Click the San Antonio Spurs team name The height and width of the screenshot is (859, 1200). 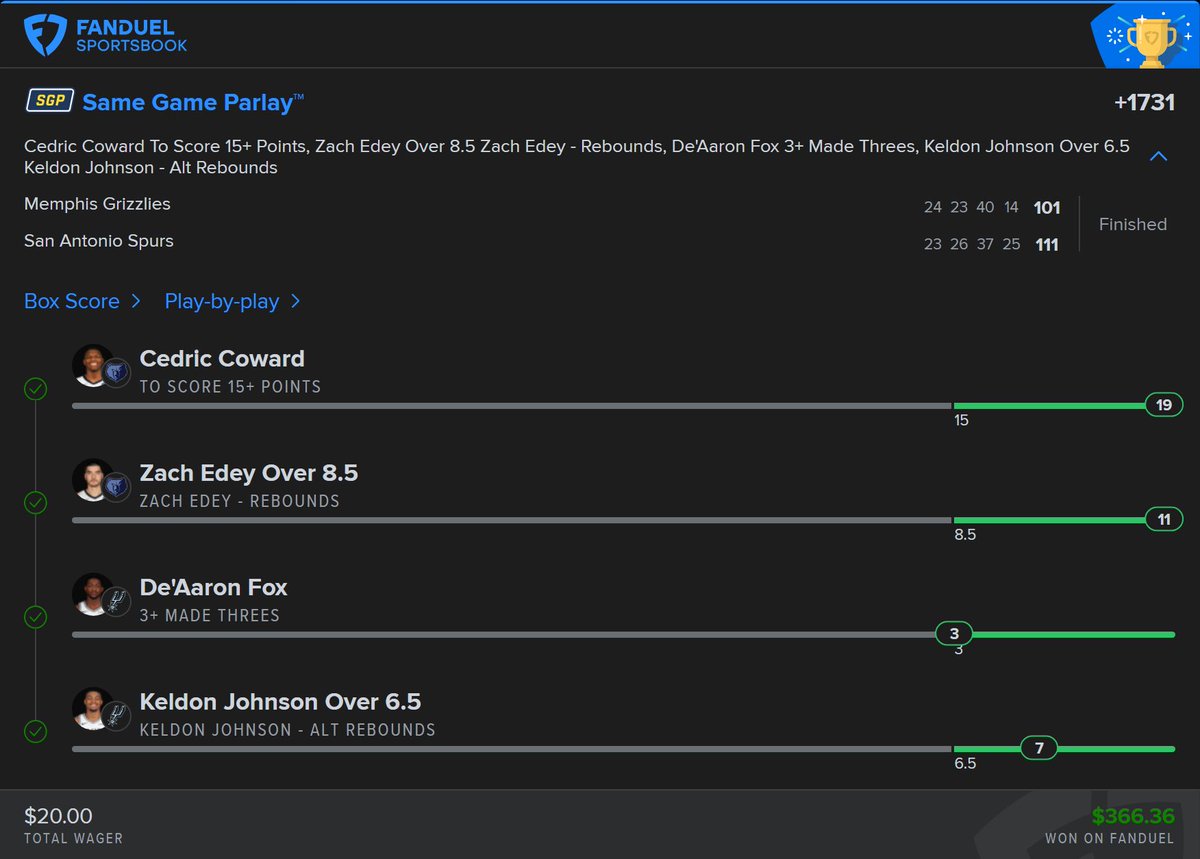99,241
